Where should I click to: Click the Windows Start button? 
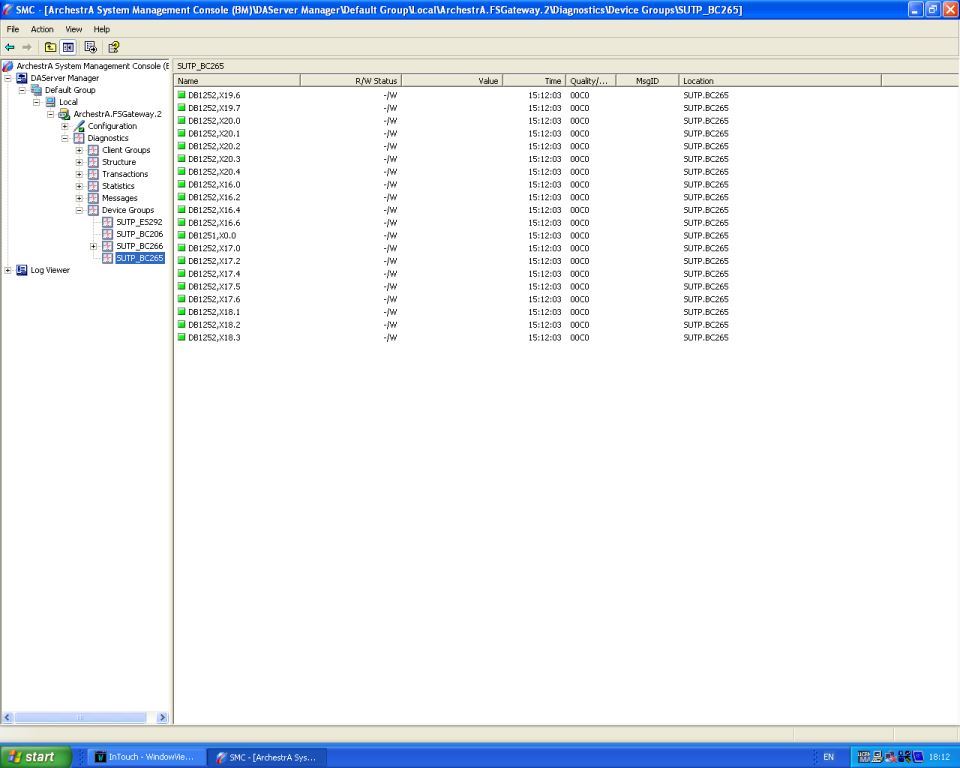36,757
